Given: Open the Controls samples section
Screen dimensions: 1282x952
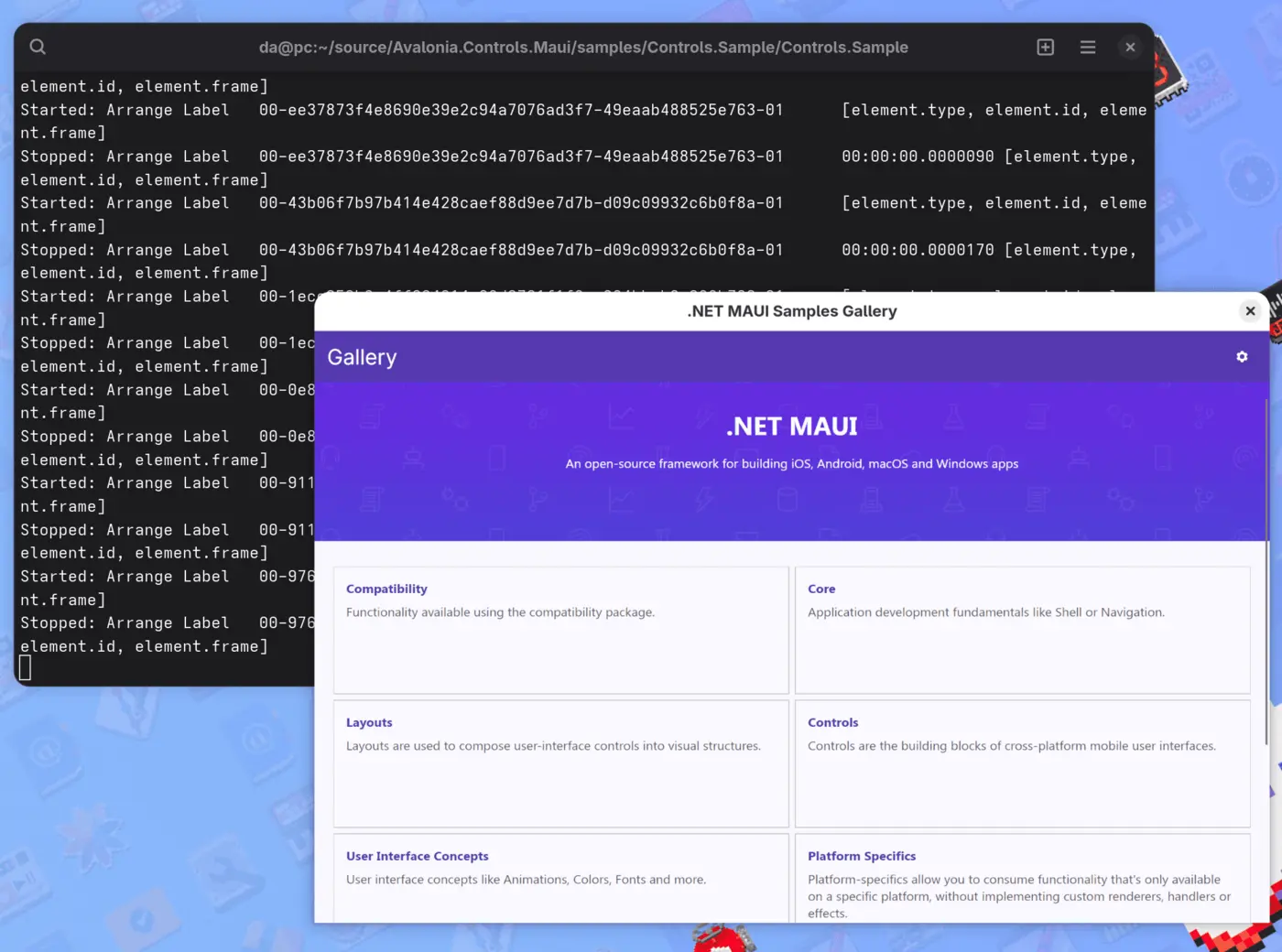Looking at the screenshot, I should point(1023,763).
